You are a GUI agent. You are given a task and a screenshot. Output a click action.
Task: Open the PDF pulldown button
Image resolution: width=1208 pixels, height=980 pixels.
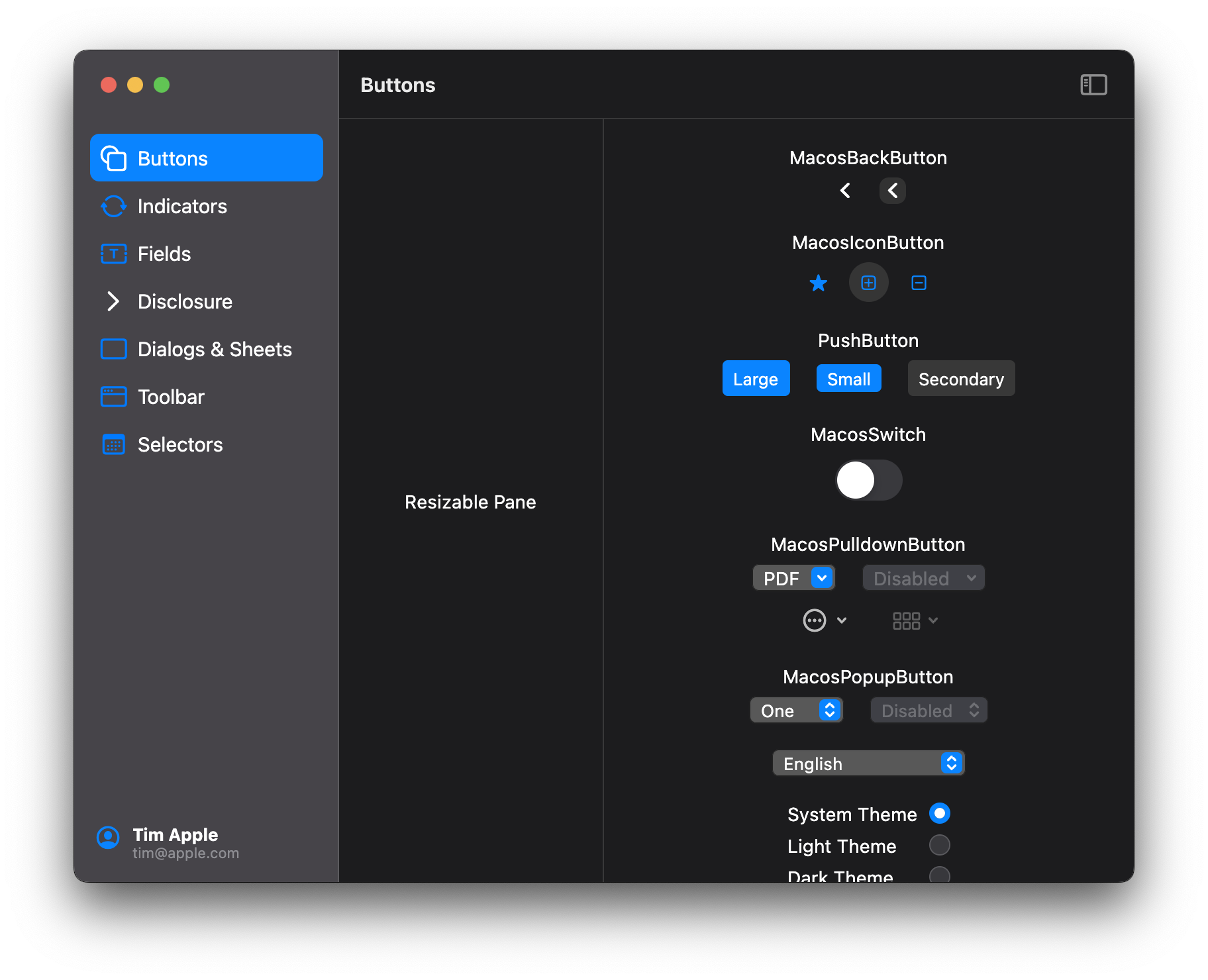point(794,578)
